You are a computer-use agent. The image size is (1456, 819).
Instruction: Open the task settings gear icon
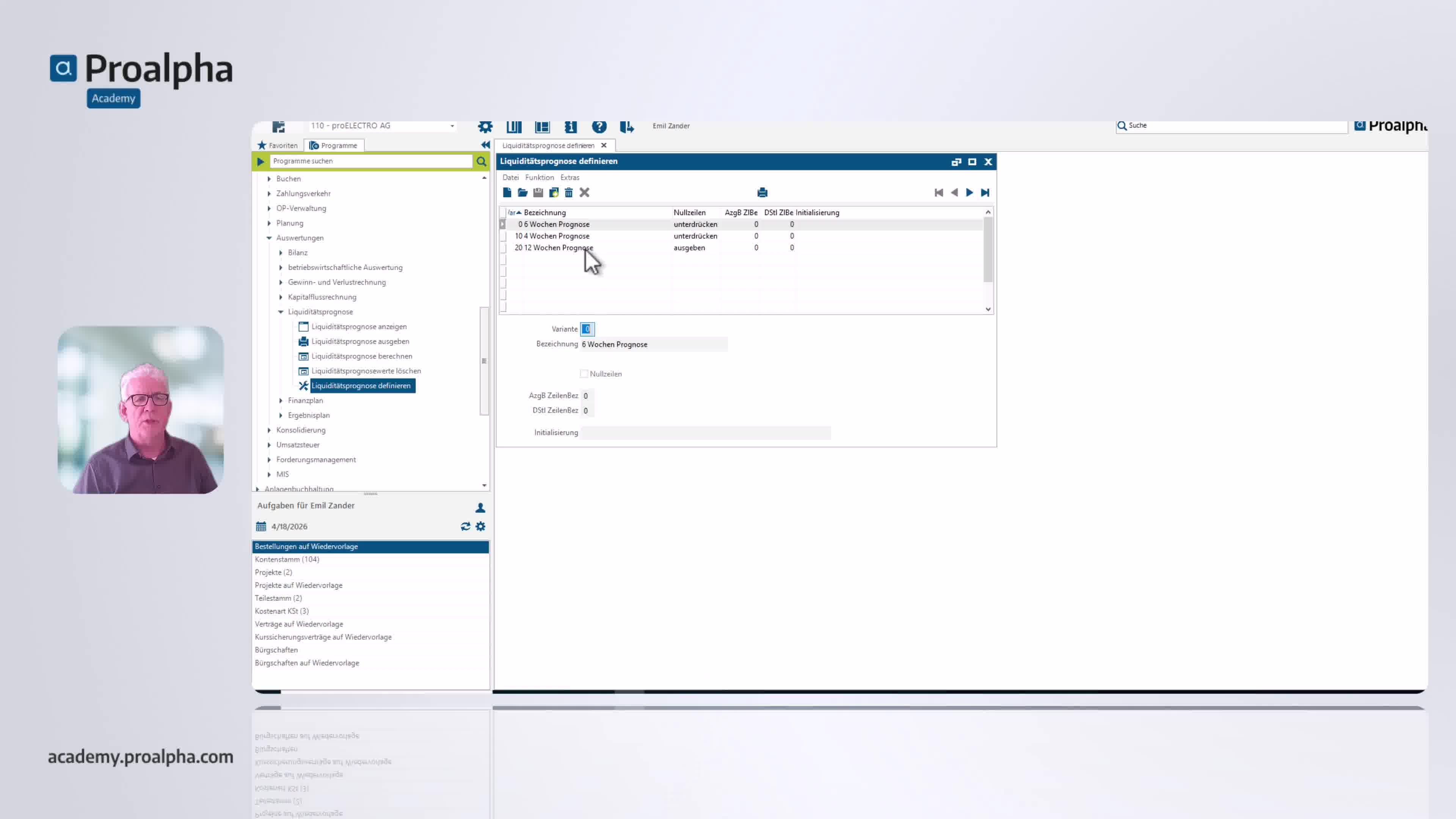(480, 526)
